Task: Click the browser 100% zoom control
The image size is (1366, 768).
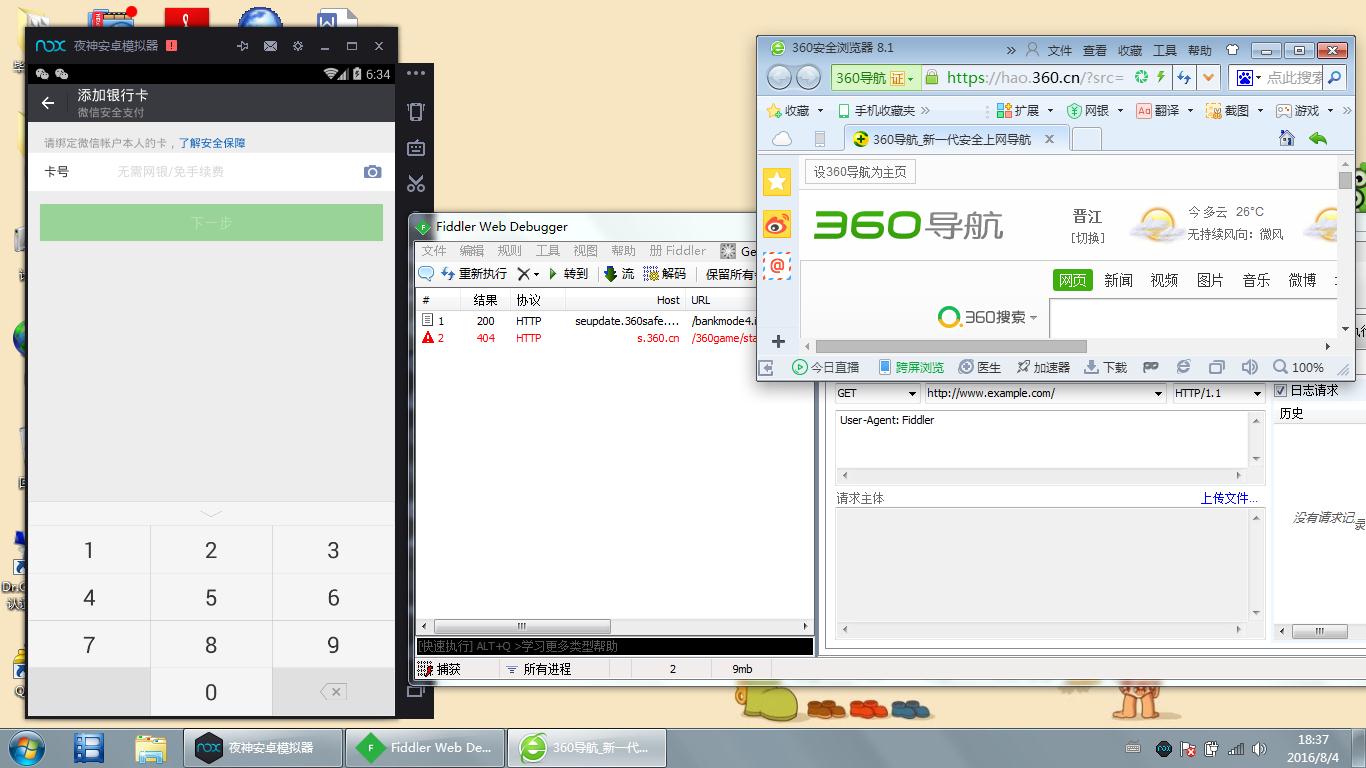Action: 1298,367
